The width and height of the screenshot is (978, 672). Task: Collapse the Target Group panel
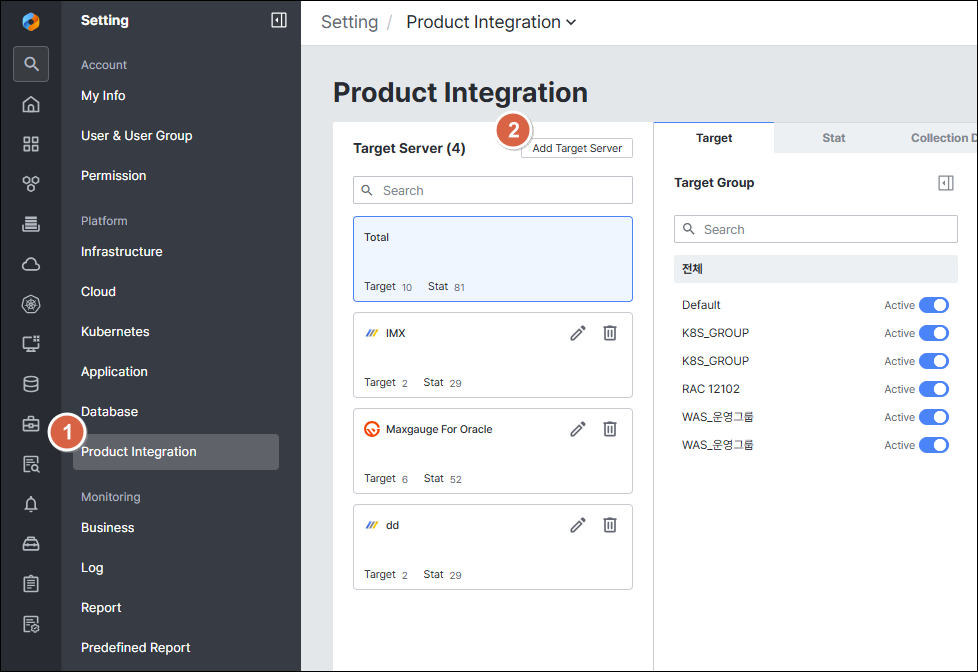(946, 183)
